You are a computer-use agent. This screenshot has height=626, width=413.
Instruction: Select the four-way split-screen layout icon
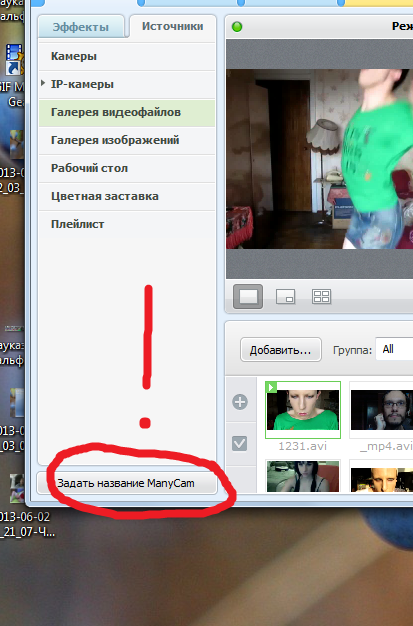point(322,297)
